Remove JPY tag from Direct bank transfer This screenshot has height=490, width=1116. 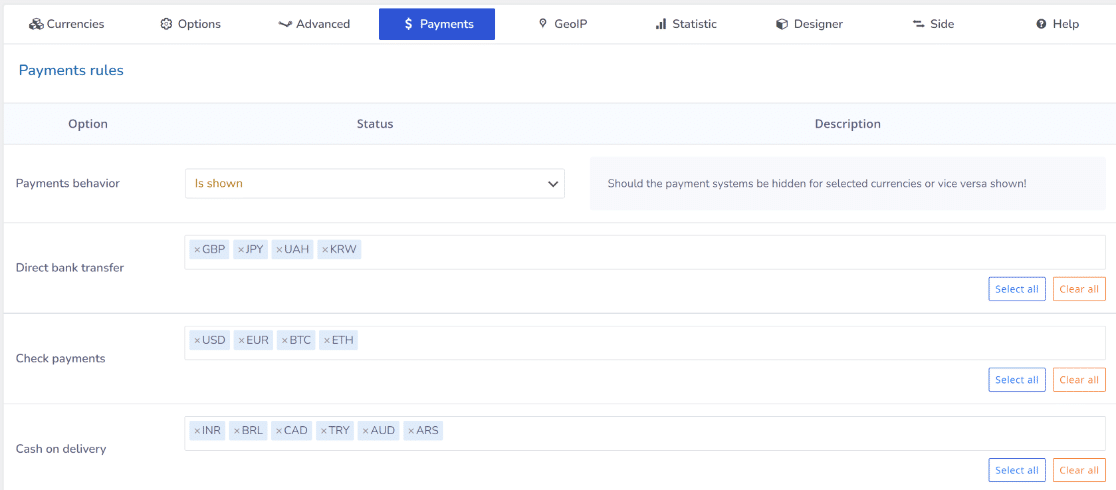(x=241, y=250)
